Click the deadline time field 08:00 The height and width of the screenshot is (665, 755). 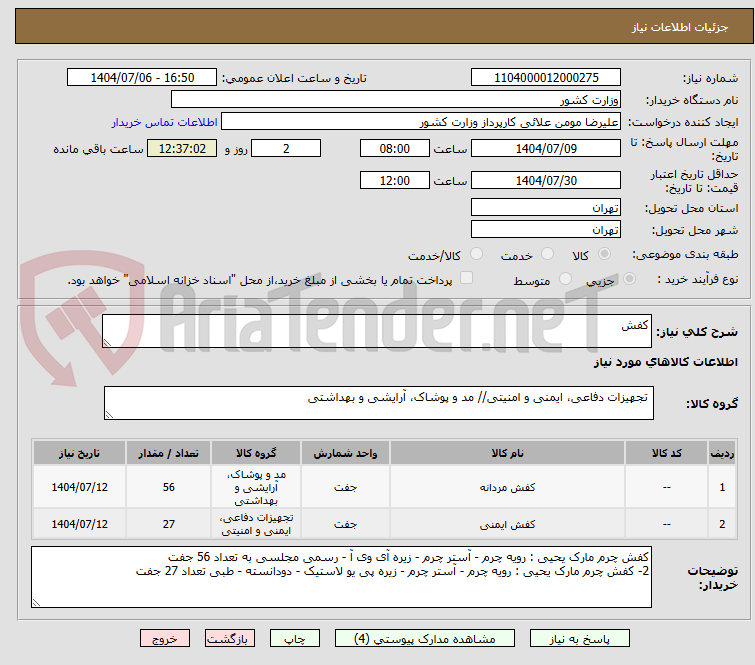[x=394, y=148]
